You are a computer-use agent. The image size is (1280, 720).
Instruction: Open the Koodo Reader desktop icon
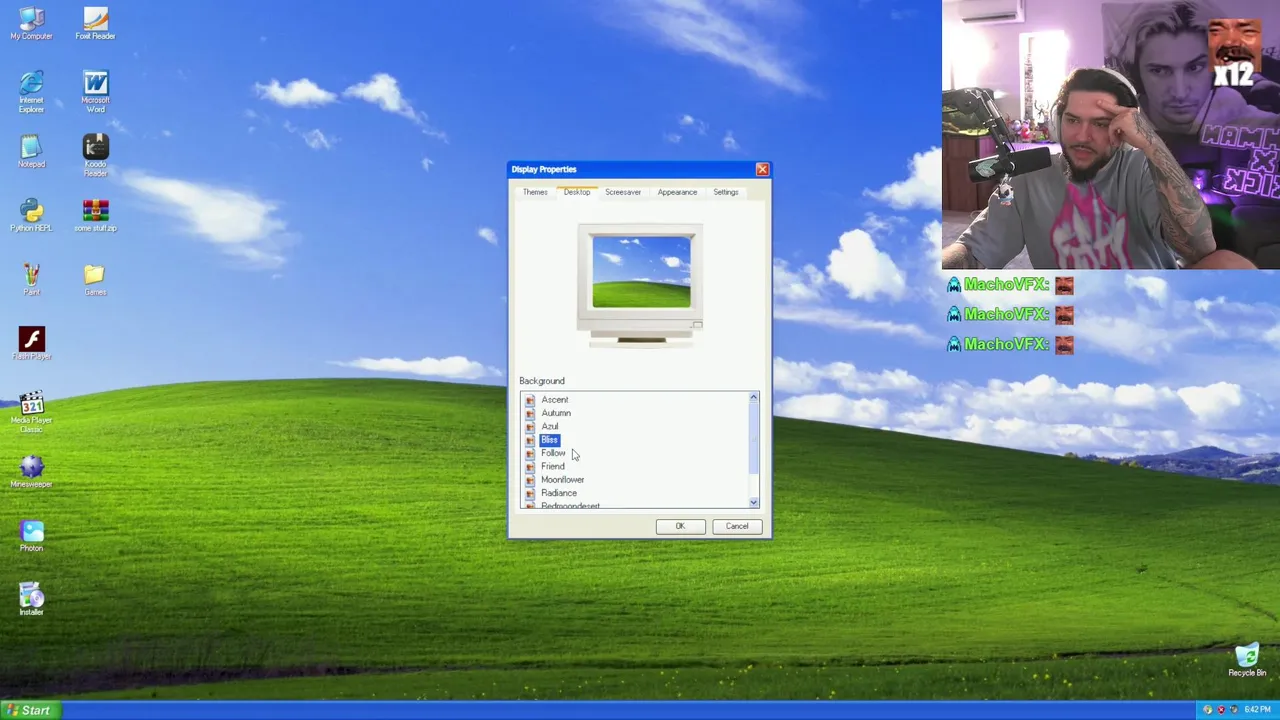(x=95, y=156)
